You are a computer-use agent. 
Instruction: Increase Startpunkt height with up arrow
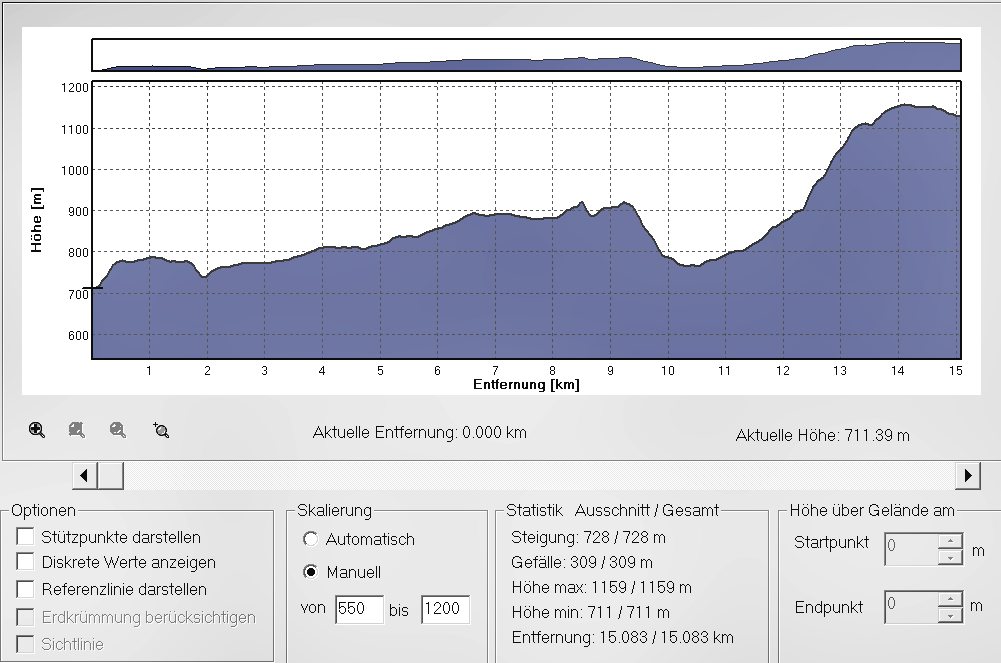pos(949,541)
